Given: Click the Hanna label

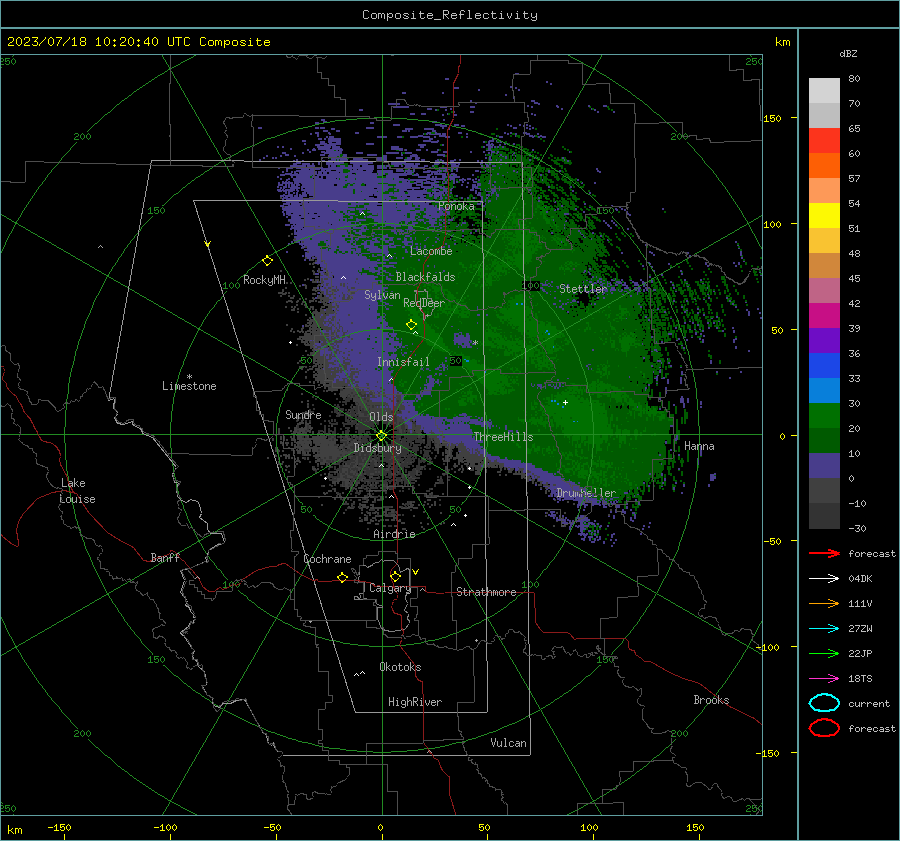Looking at the screenshot, I should (699, 446).
